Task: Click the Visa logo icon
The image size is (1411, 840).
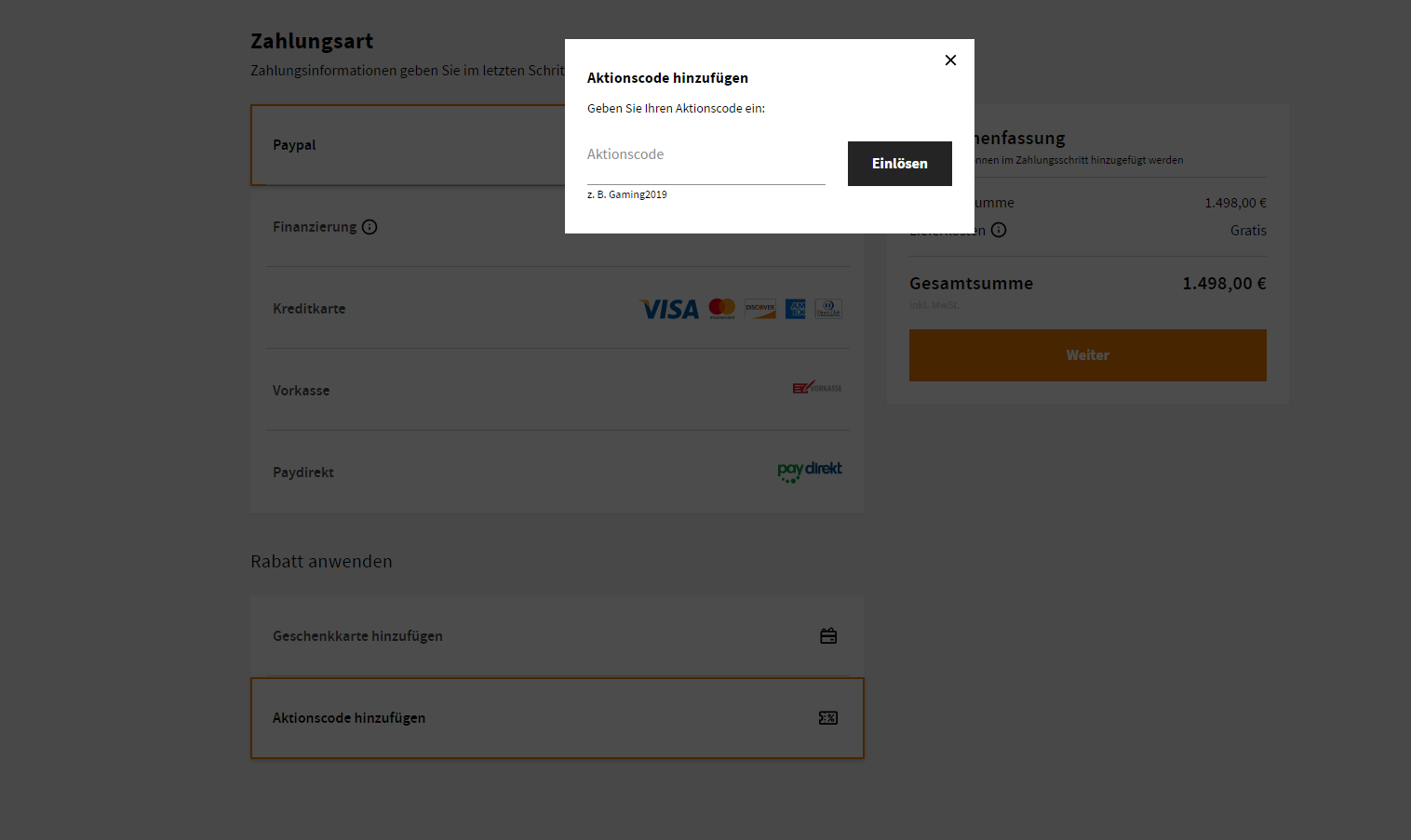Action: pos(669,309)
